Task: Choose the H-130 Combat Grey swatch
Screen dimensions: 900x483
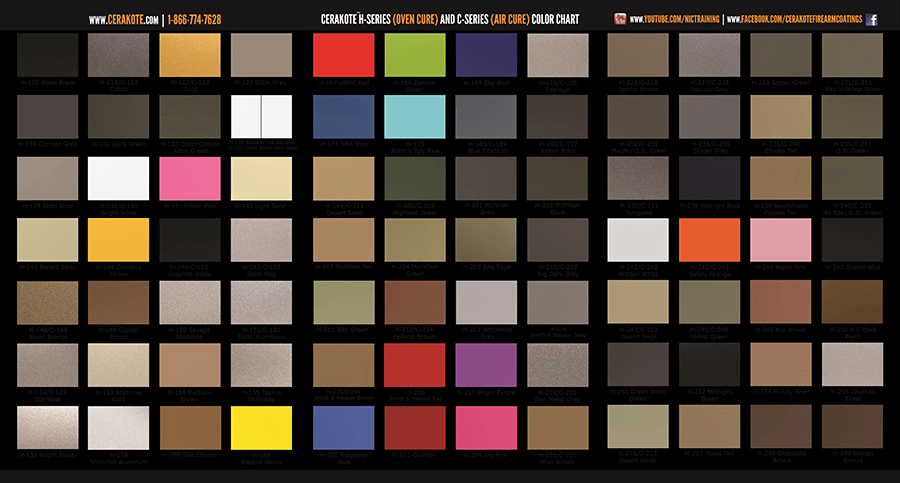Action: tap(48, 117)
